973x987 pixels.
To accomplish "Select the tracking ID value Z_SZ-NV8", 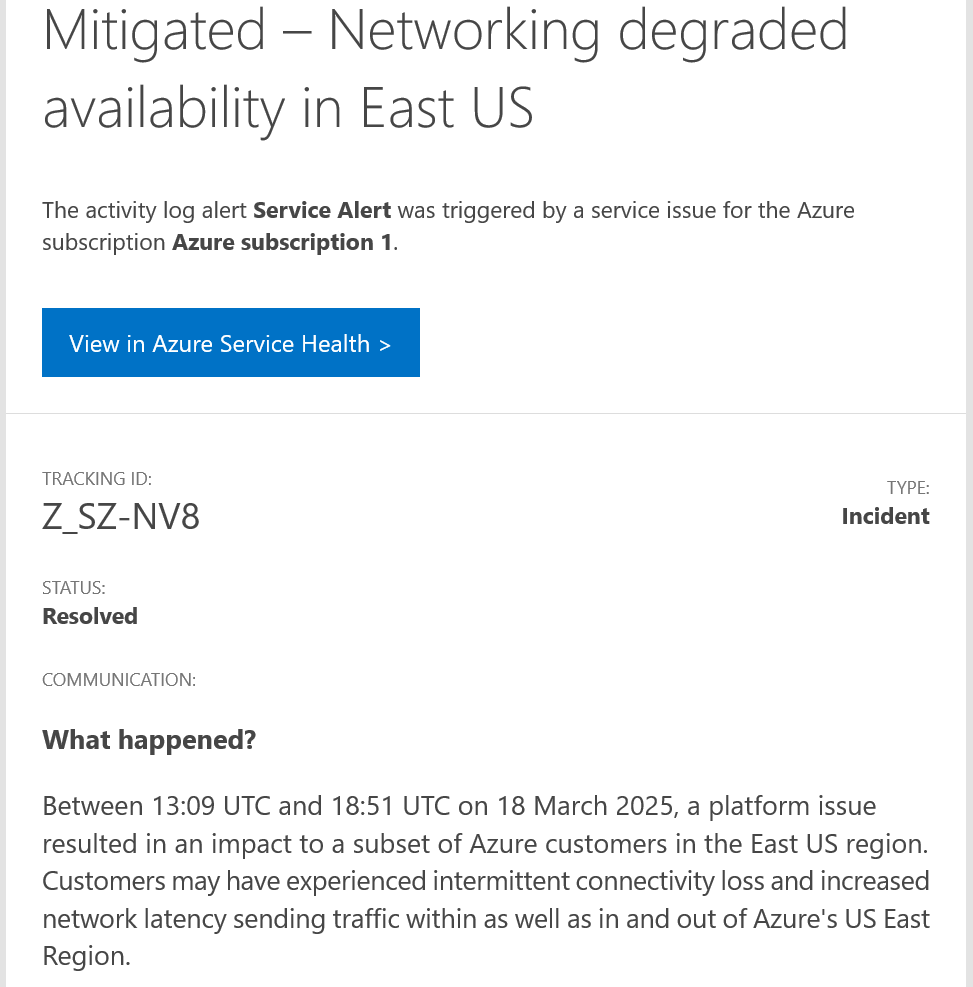I will [121, 517].
